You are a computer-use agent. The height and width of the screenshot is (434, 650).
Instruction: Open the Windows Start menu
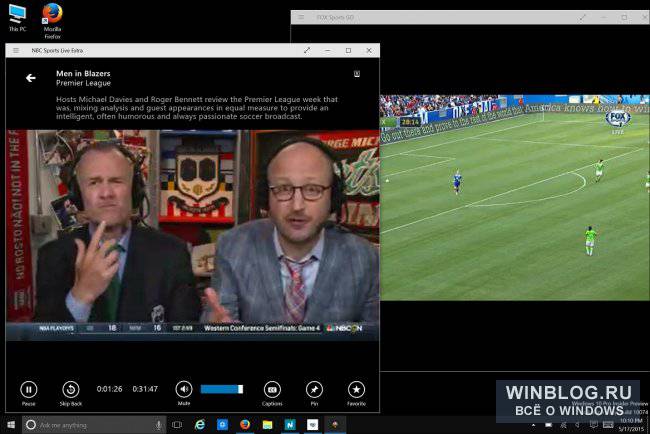[11, 425]
